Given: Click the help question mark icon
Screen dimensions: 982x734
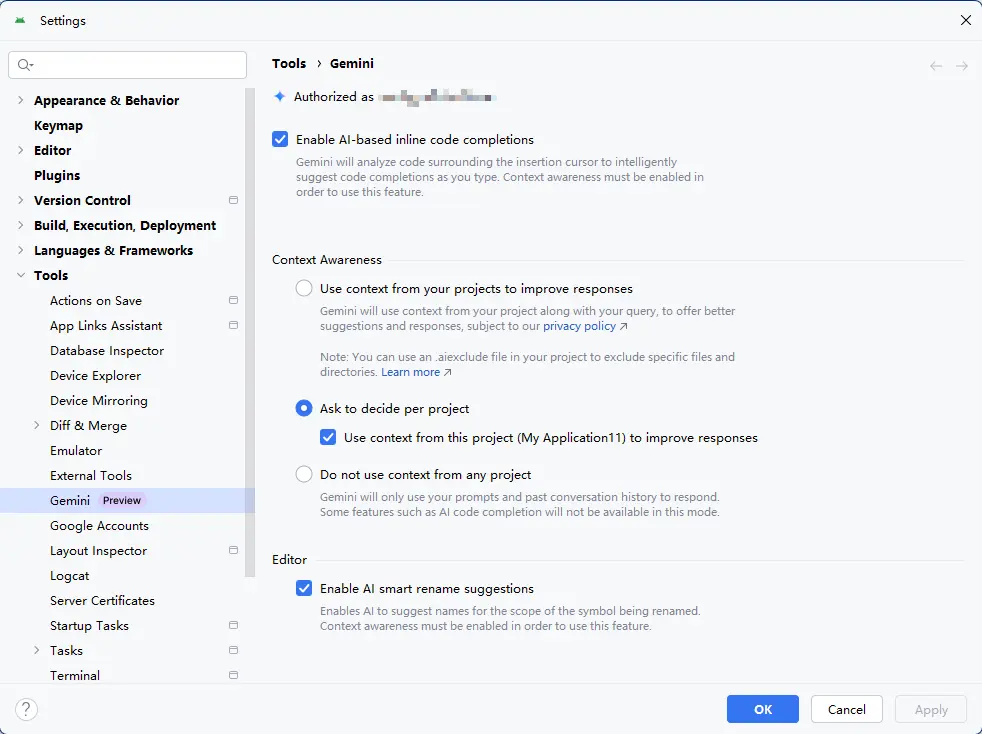Looking at the screenshot, I should click(x=26, y=709).
